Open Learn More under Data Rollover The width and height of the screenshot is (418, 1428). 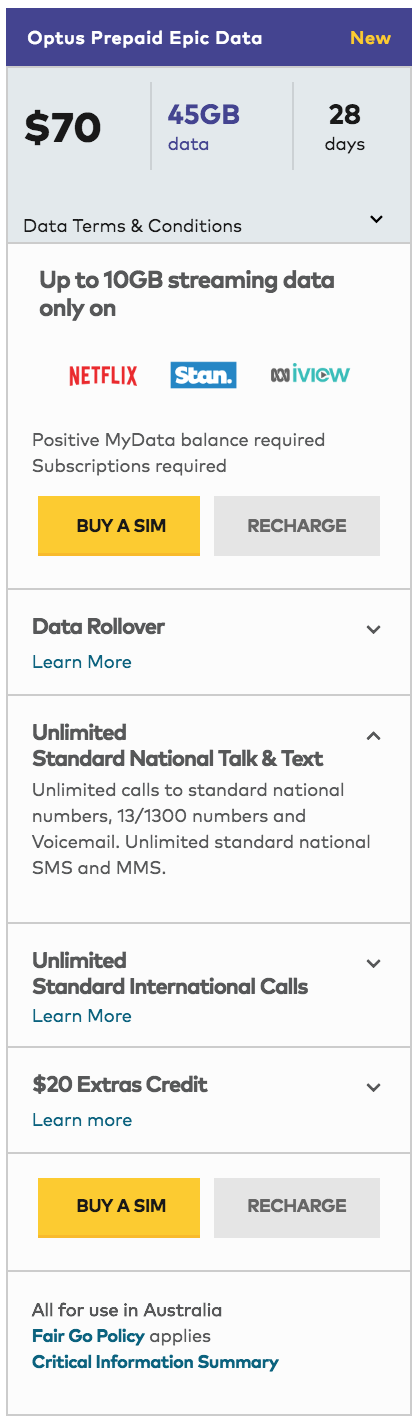pyautogui.click(x=82, y=662)
